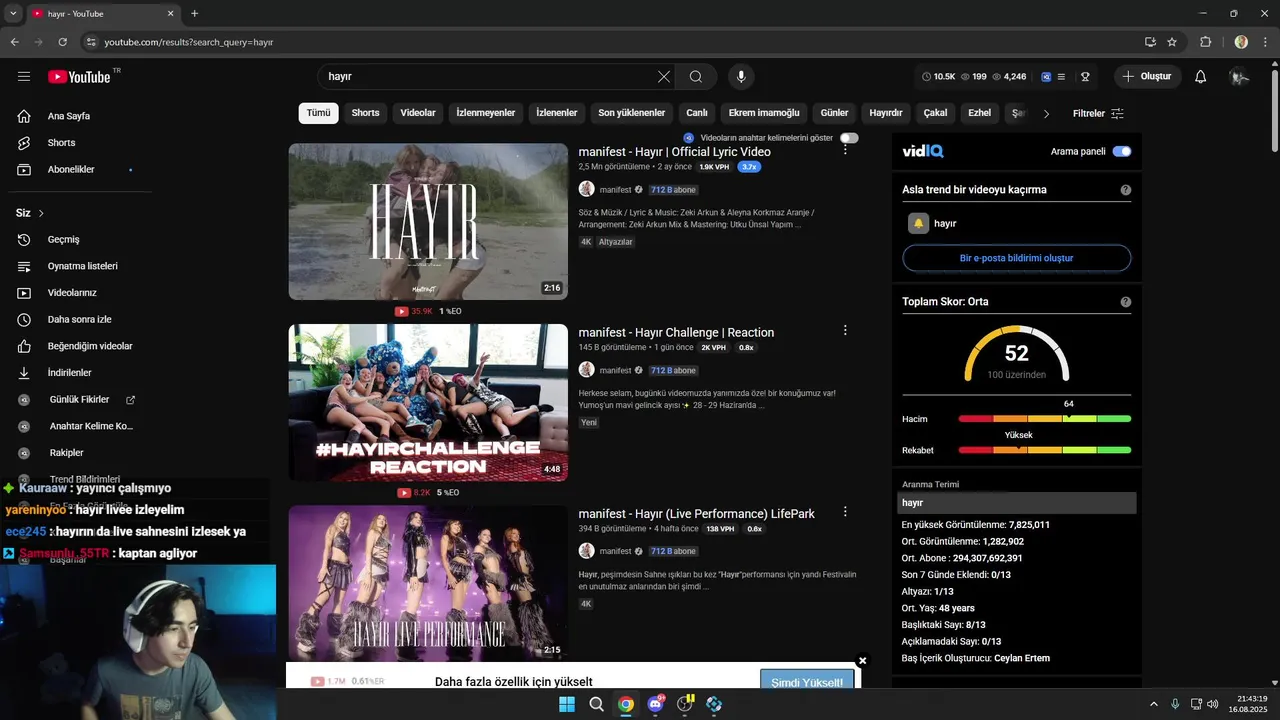Reload the page with the browser refresh icon

[x=62, y=42]
